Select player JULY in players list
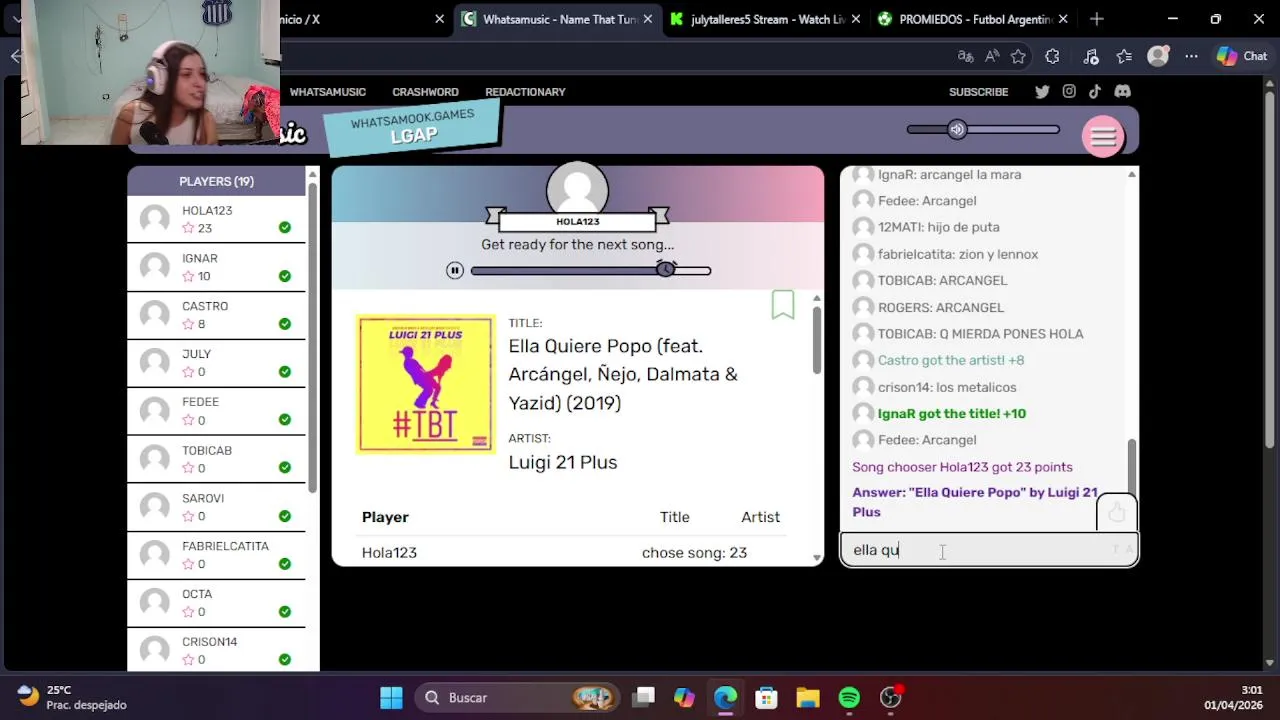 coord(216,363)
